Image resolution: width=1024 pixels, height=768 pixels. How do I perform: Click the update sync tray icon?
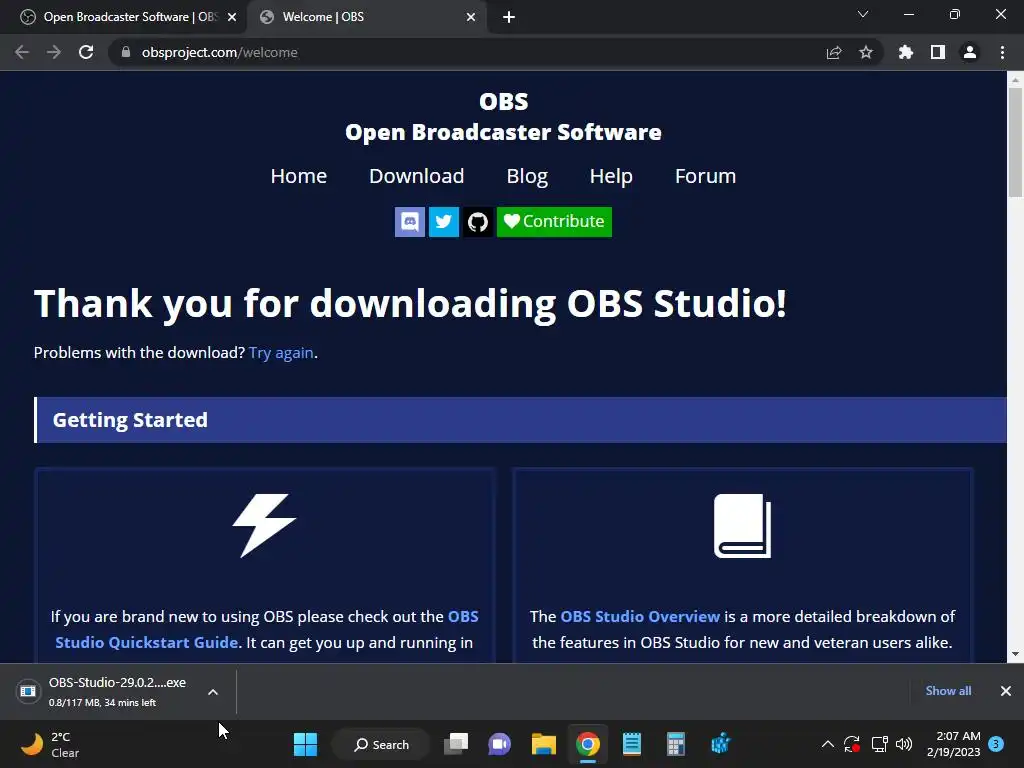click(852, 744)
